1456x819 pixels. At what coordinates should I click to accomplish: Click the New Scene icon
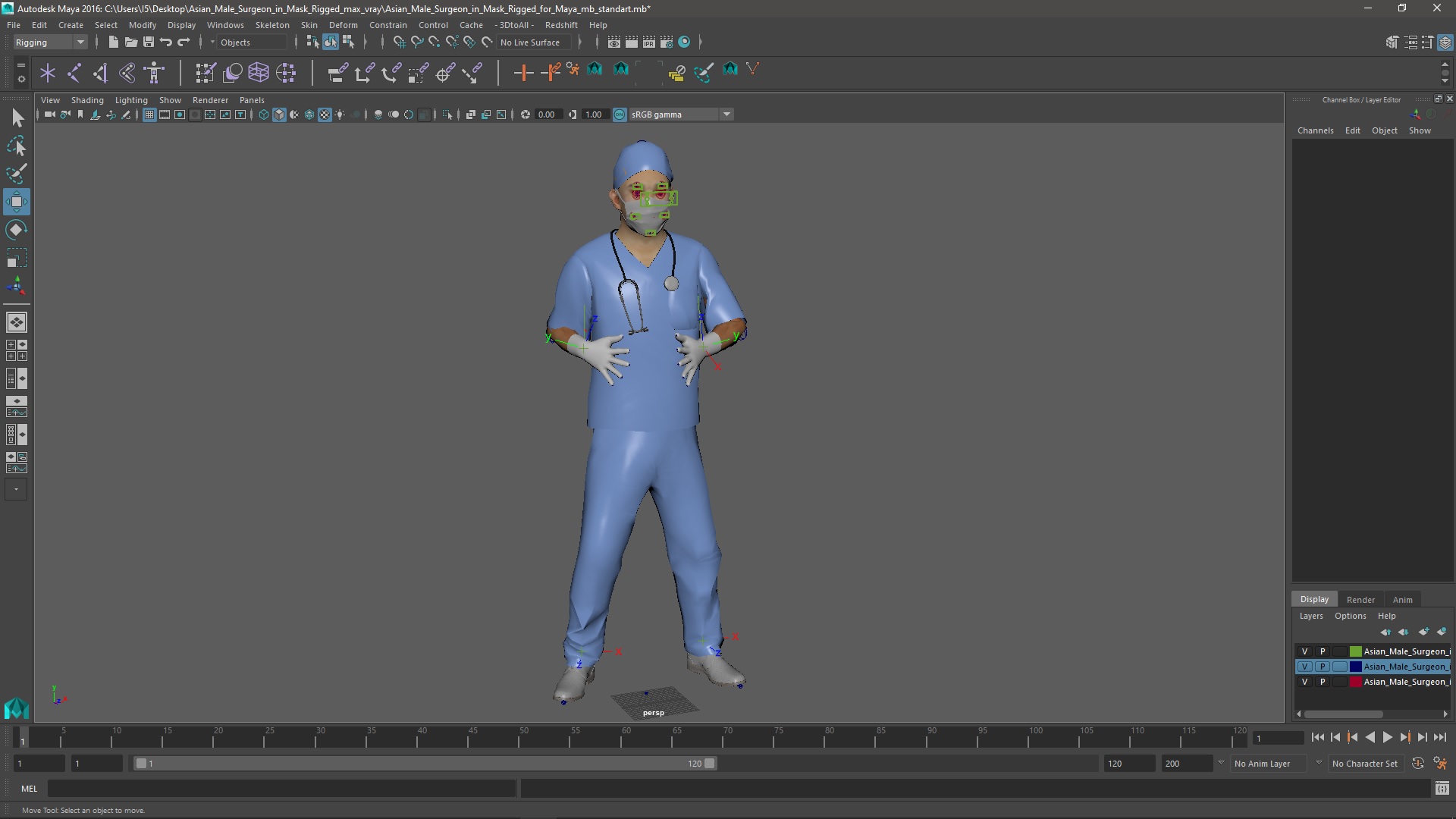click(x=113, y=42)
